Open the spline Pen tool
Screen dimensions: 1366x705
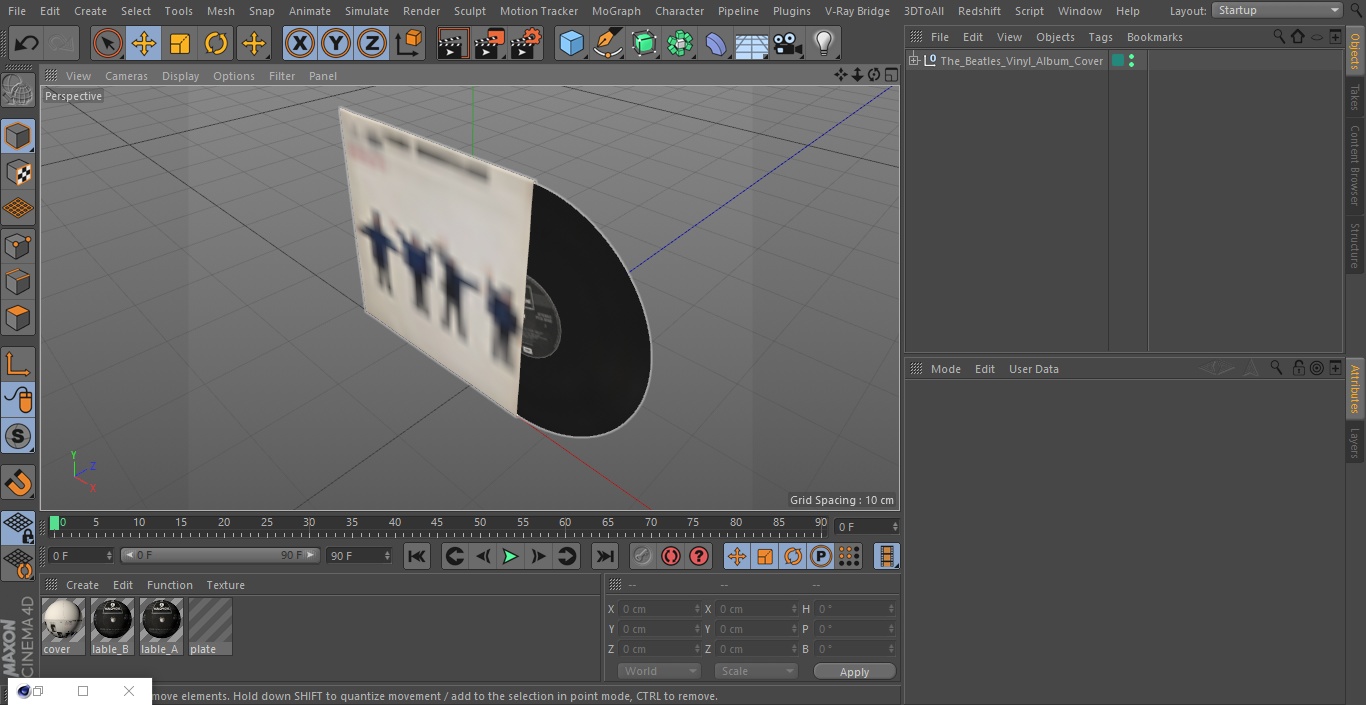point(607,44)
